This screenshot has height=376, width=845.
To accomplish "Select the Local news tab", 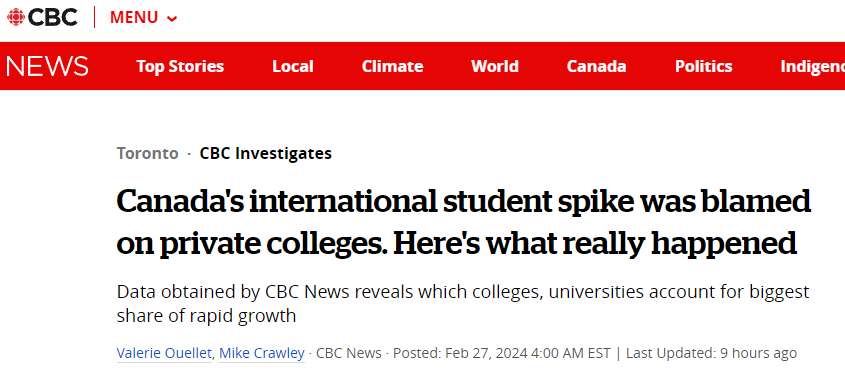I will click(293, 66).
